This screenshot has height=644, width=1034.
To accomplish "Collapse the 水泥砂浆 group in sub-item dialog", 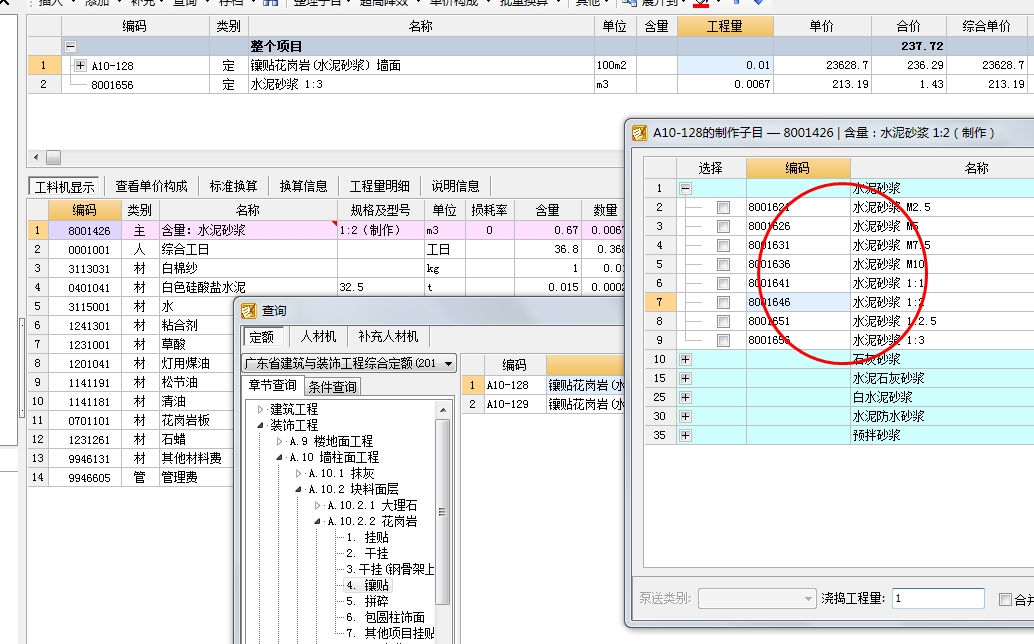I will point(686,189).
